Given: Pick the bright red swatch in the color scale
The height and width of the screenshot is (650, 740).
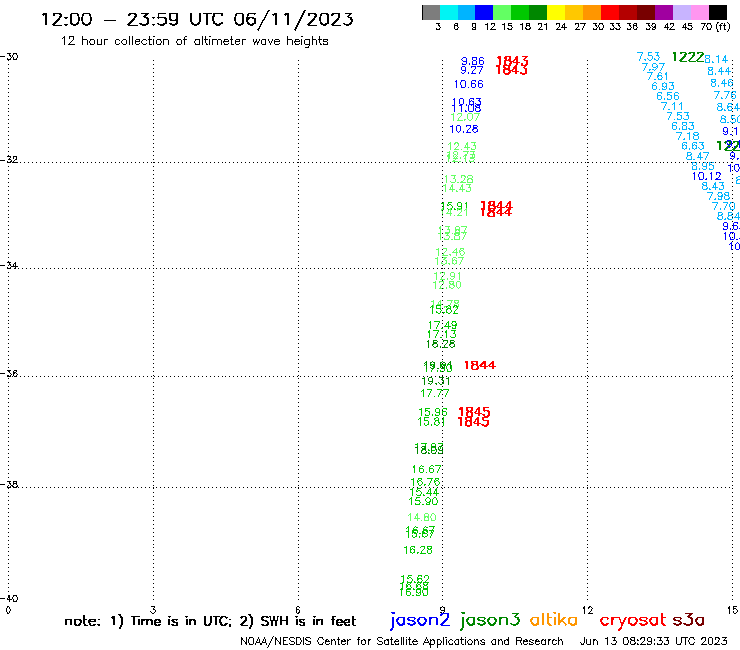Looking at the screenshot, I should pos(610,12).
